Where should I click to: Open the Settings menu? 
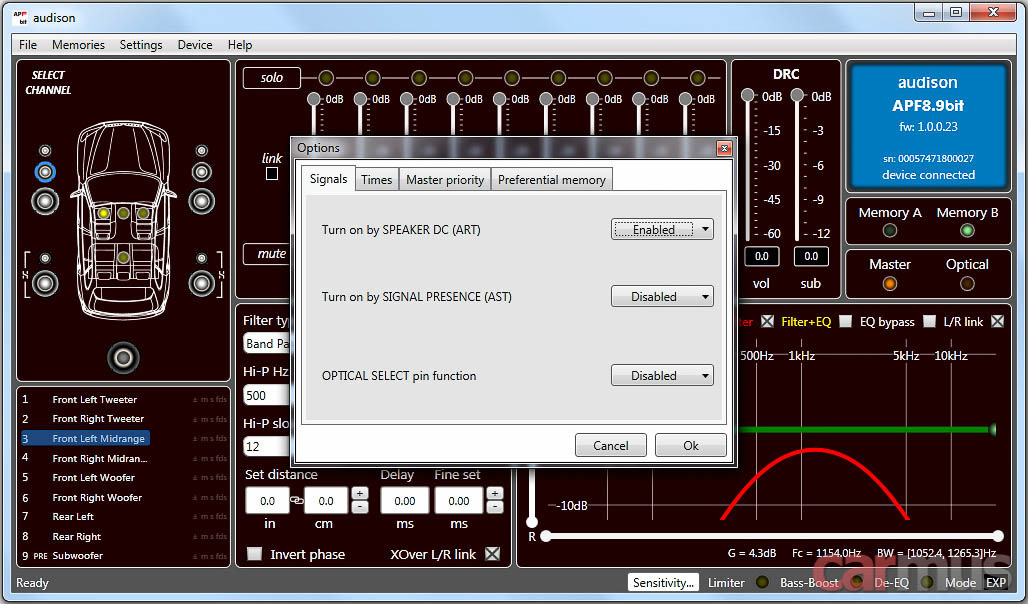coord(141,45)
